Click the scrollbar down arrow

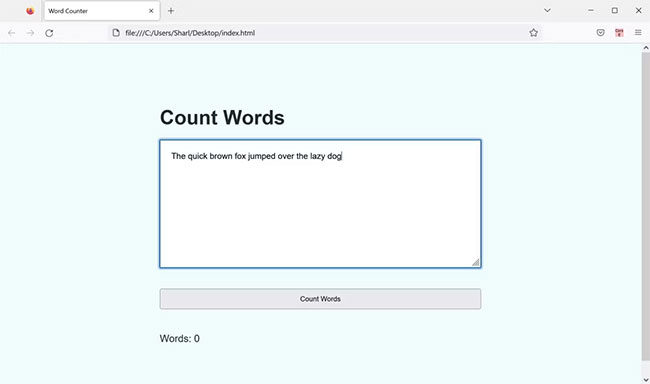point(645,379)
